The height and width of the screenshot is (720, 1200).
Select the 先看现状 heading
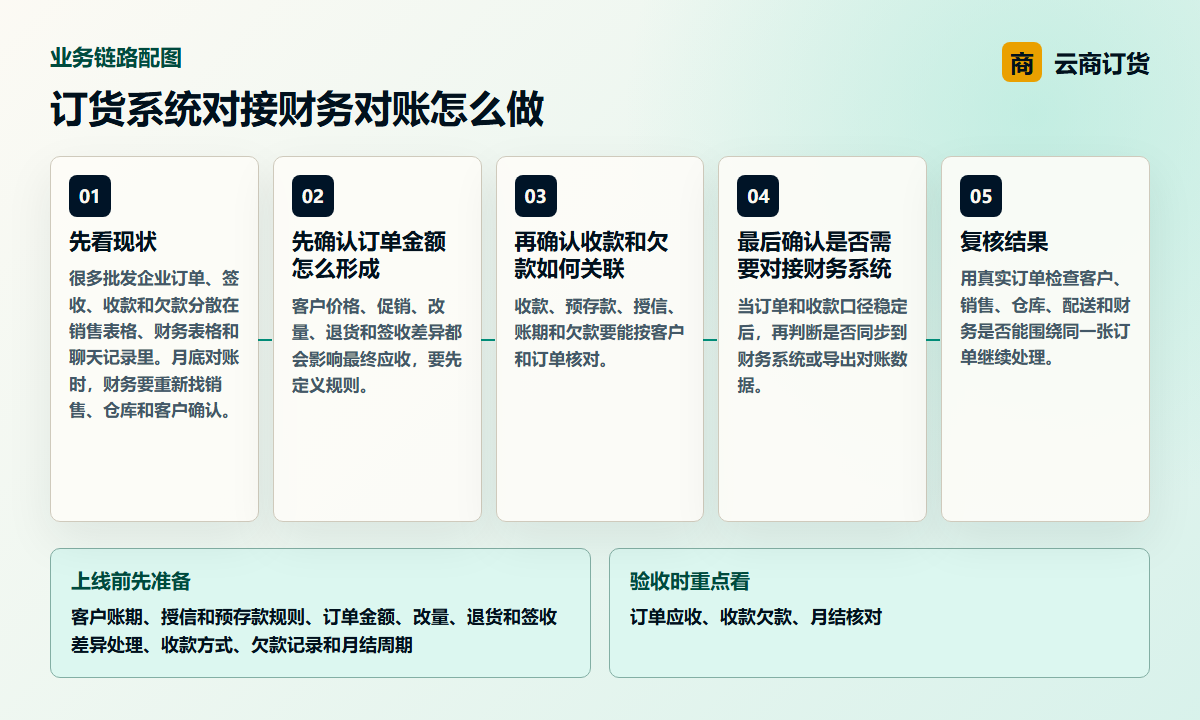click(x=113, y=242)
